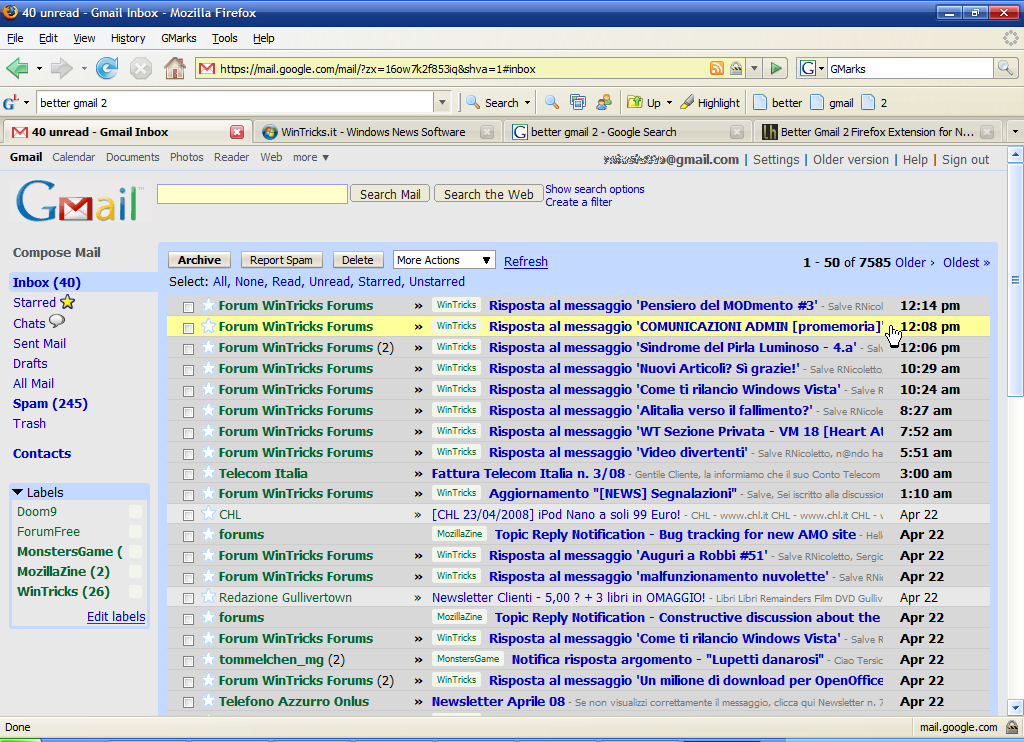Screen dimensions: 1024x742
Task: Go back with the green Back arrow
Action: click(x=18, y=68)
